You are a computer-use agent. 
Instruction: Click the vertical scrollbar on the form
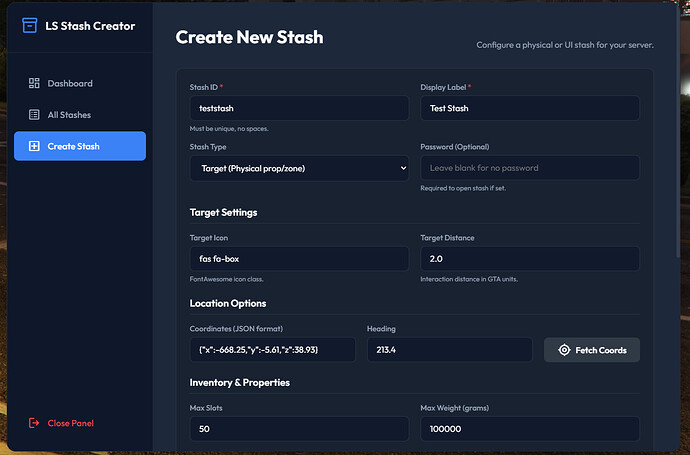[x=678, y=133]
